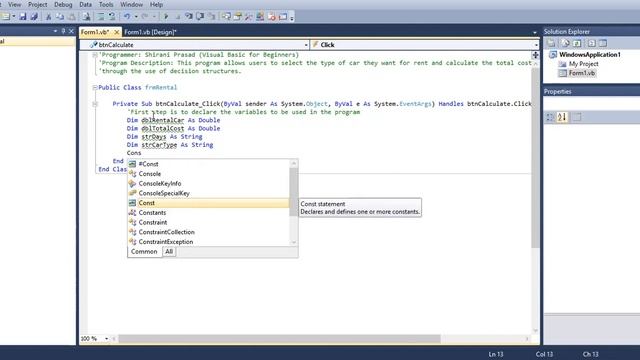Click the Redo toolbar icon
Screen dimensions: 640x360
click(x=145, y=17)
